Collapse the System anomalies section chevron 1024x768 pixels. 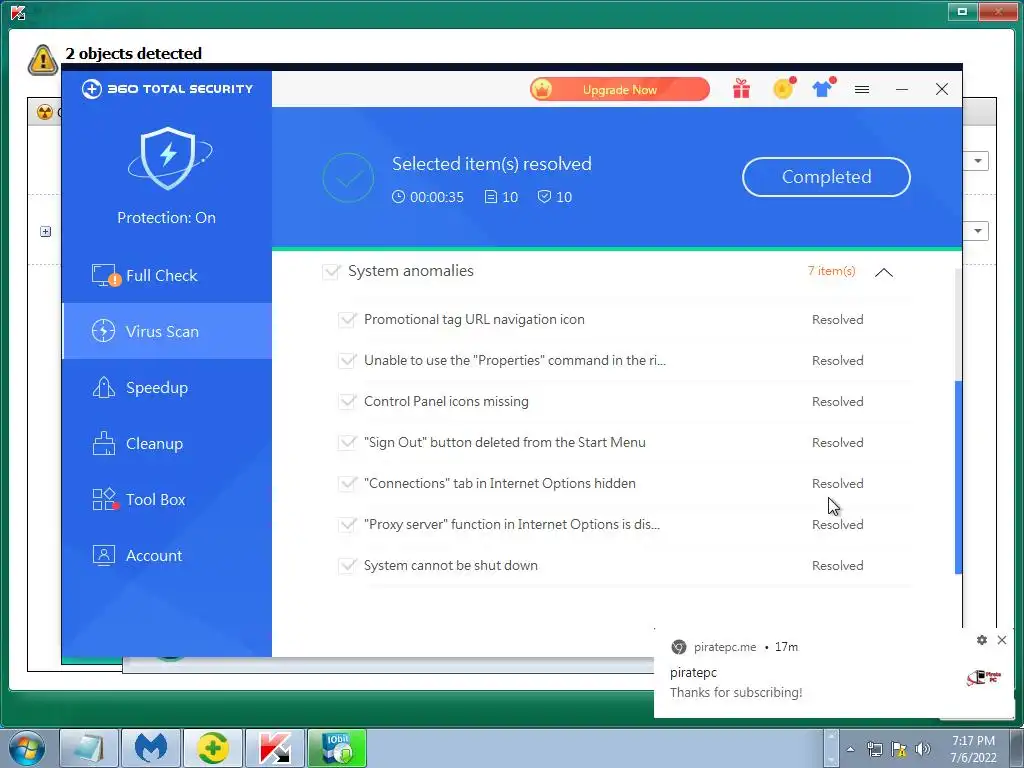tap(884, 272)
